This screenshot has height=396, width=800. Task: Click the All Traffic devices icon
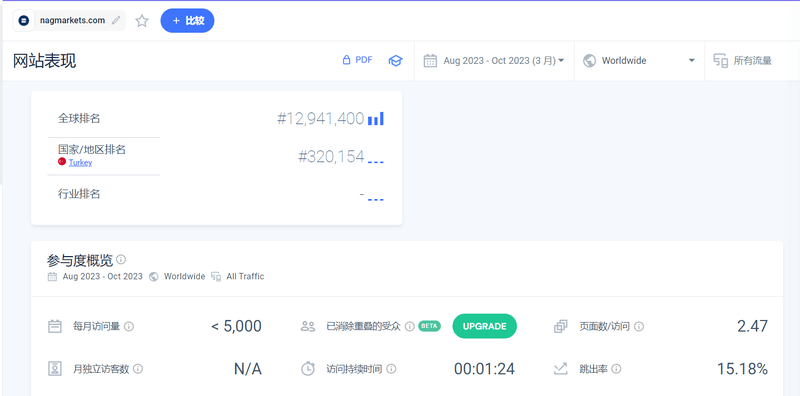click(216, 277)
